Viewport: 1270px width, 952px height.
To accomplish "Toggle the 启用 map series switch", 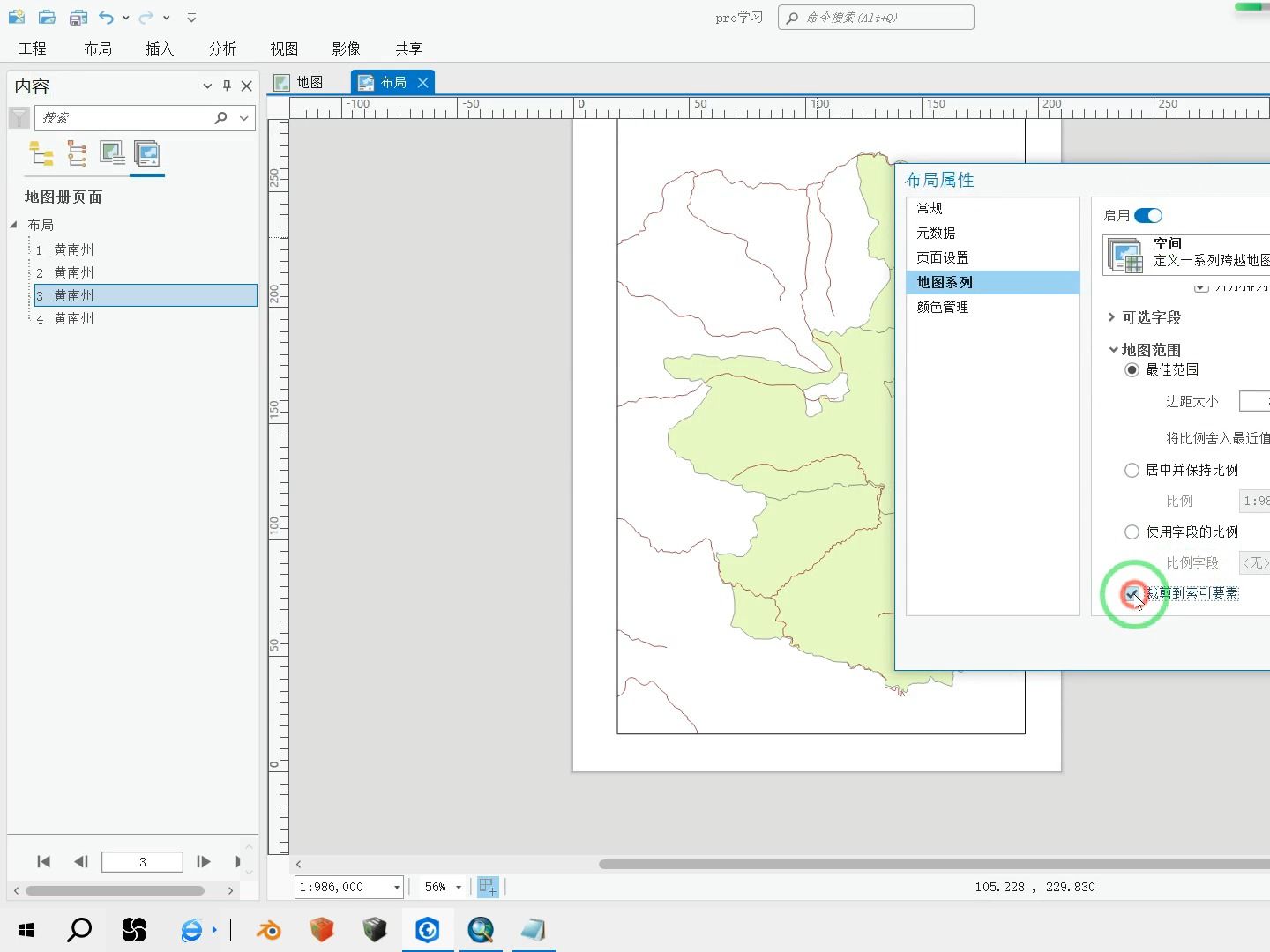I will click(x=1148, y=215).
